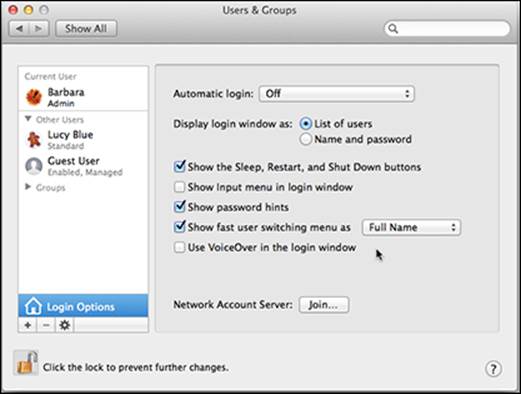This screenshot has height=394, width=521.
Task: Click the Join... button
Action: (x=324, y=305)
